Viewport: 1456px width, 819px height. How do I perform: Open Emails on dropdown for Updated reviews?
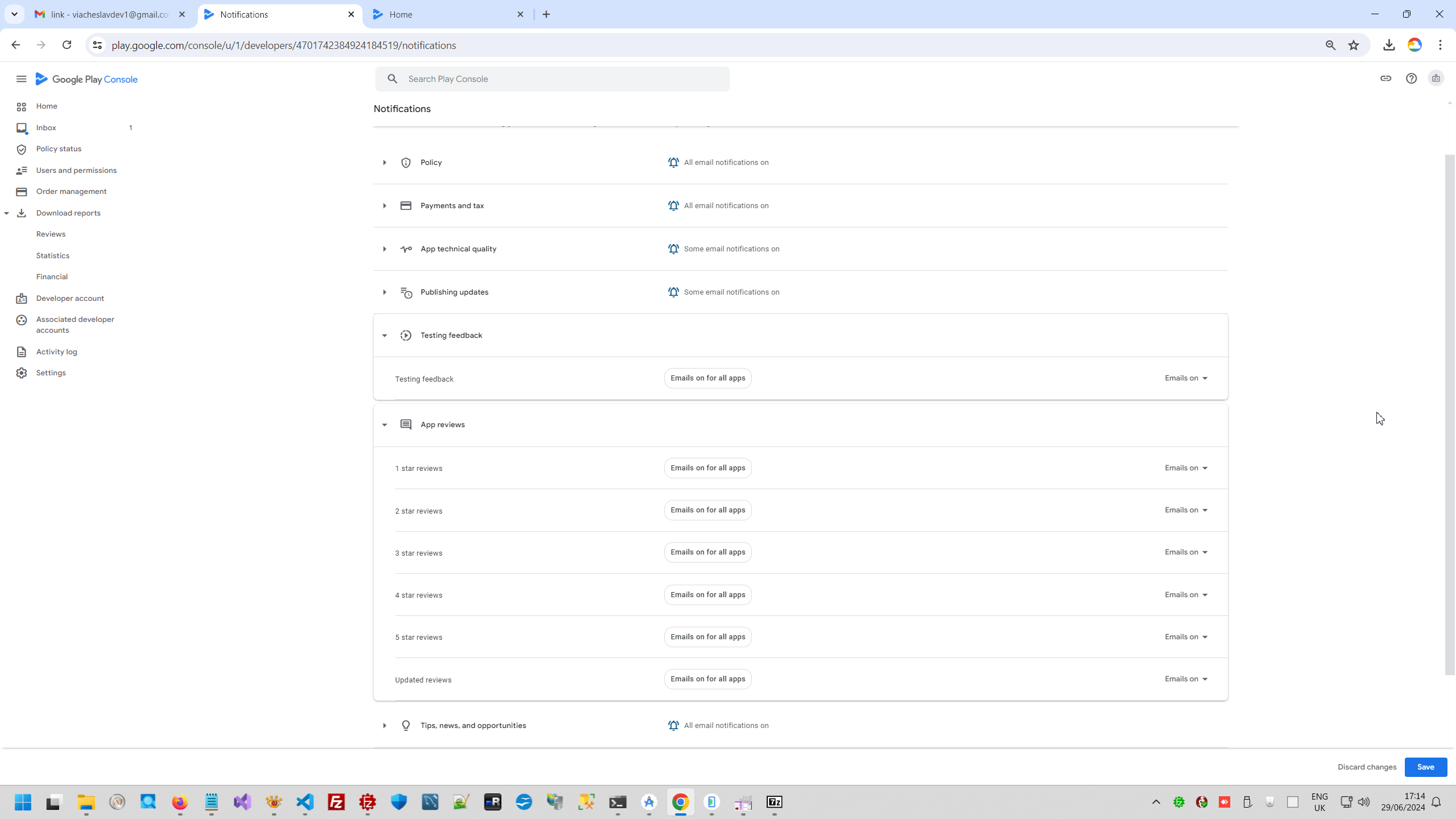point(1186,679)
